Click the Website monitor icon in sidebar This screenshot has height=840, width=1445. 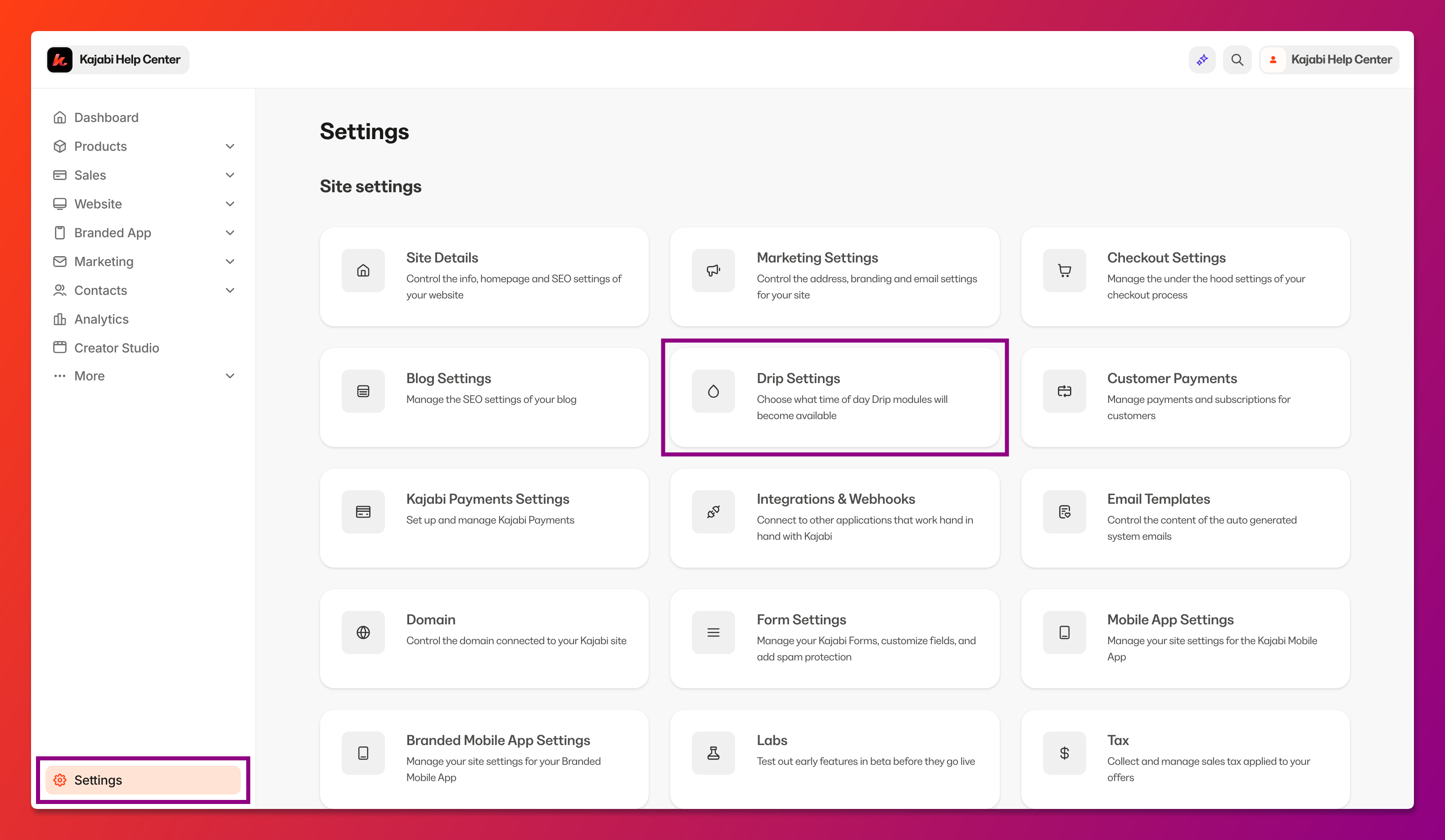pyautogui.click(x=59, y=204)
